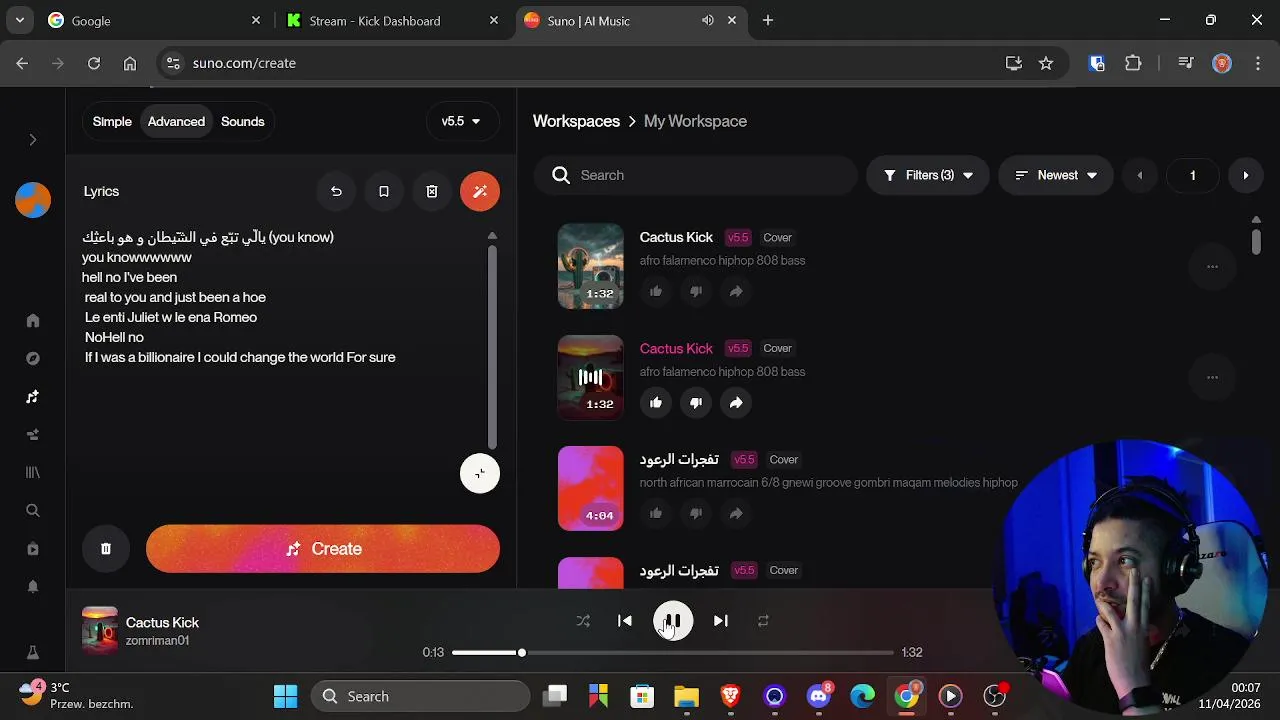The height and width of the screenshot is (720, 1280).
Task: Open Cactus Kick title in the player bar
Action: pyautogui.click(x=162, y=622)
